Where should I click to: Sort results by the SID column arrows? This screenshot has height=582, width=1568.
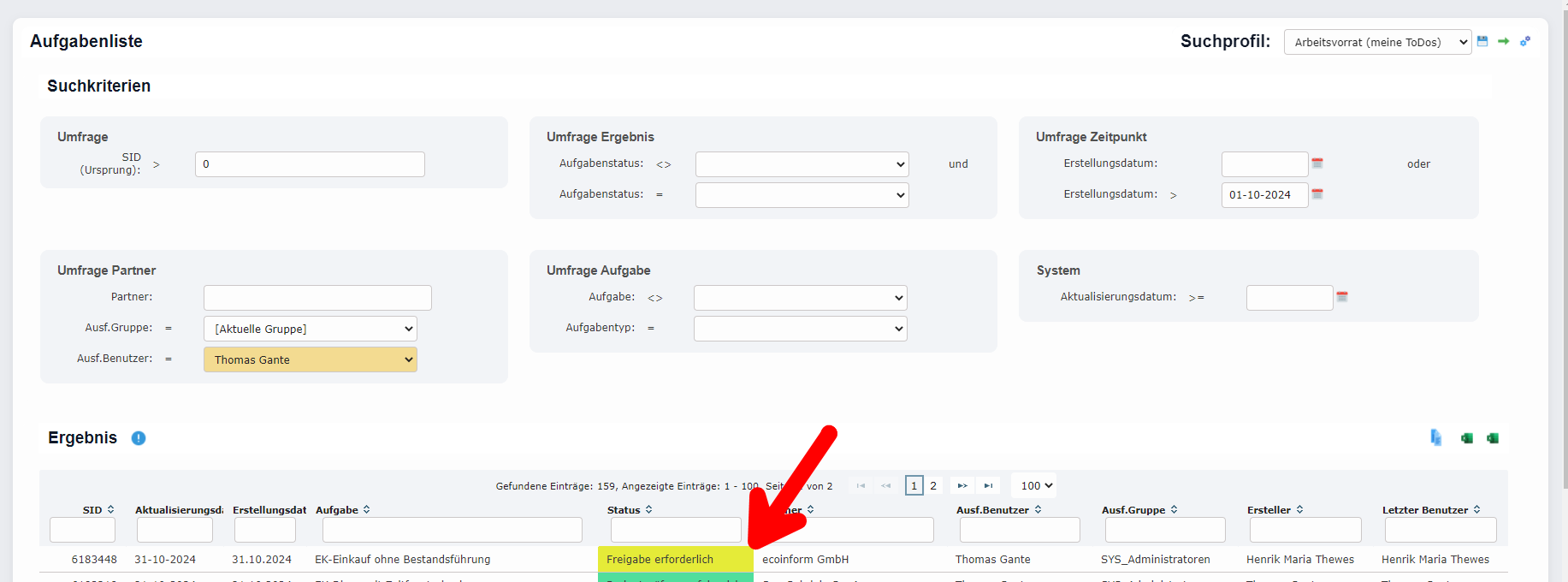[111, 509]
